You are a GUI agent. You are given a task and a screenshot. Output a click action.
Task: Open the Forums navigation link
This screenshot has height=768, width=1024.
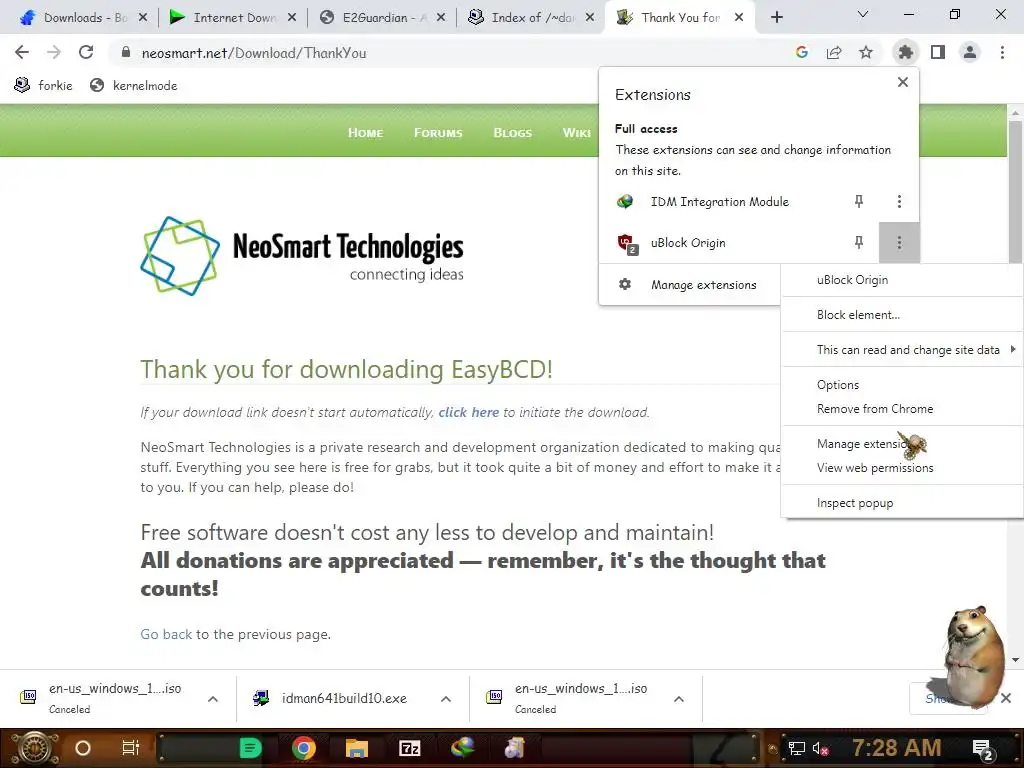click(438, 133)
